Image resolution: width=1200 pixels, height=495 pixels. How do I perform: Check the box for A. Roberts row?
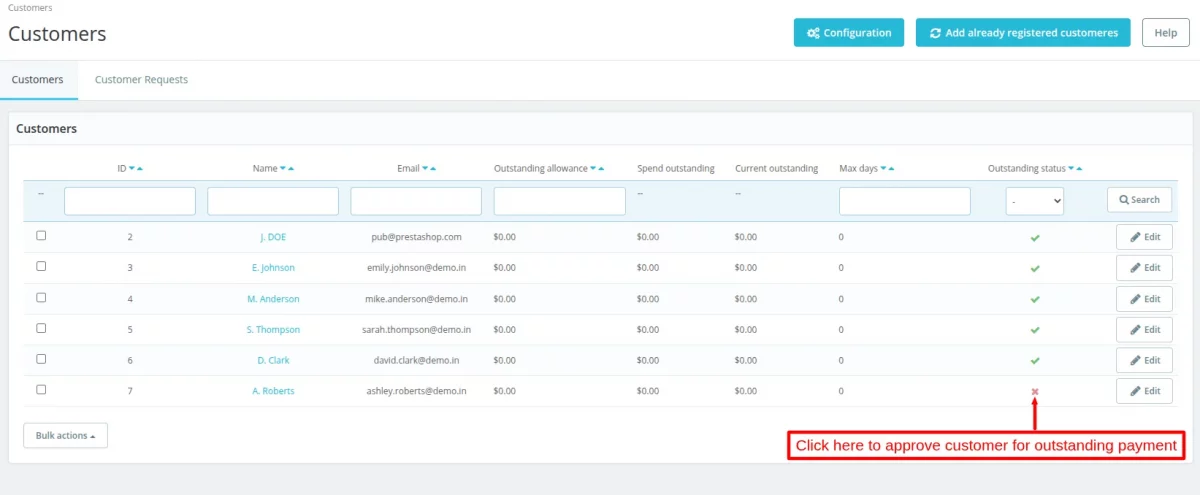[41, 389]
